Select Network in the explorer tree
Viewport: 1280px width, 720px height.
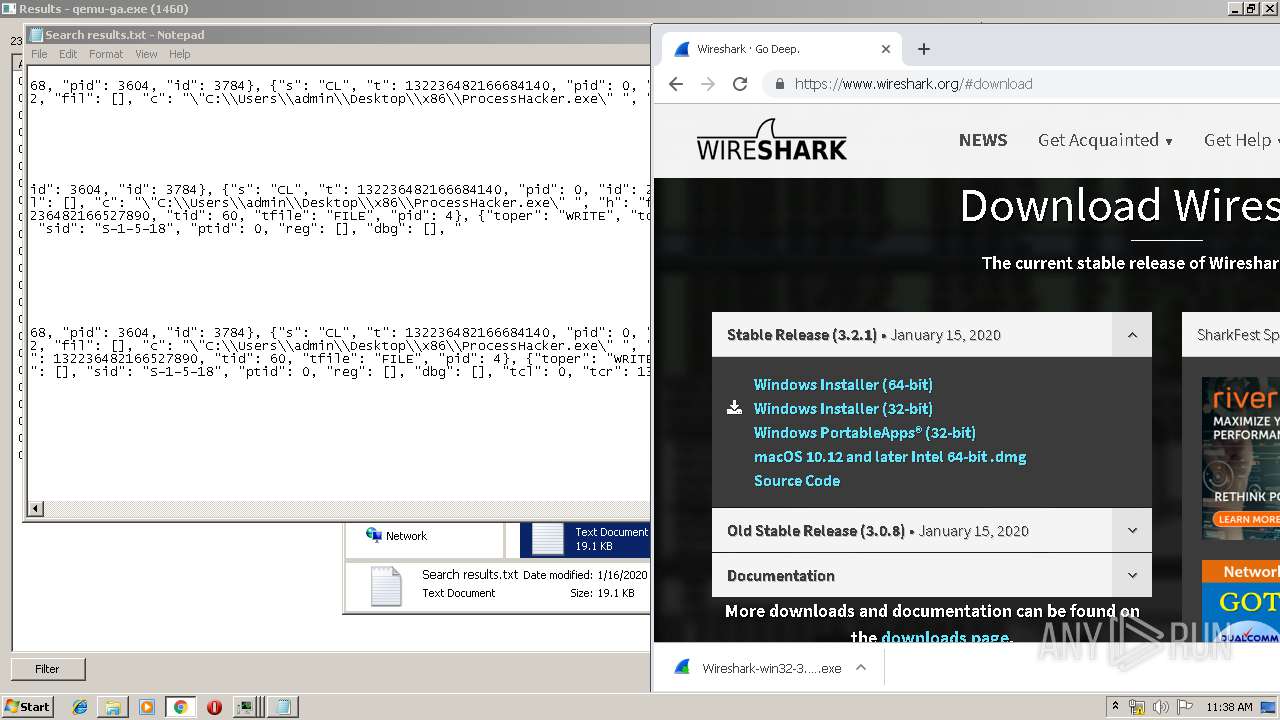point(396,536)
